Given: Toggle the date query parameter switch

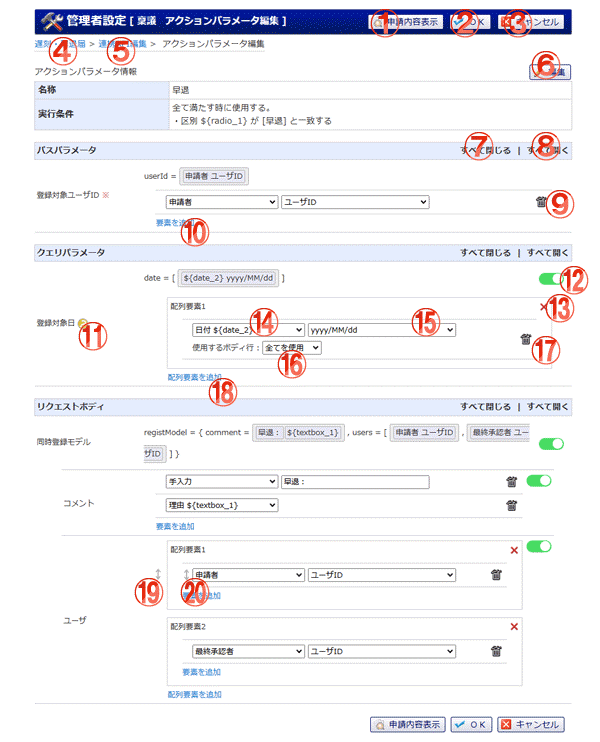Looking at the screenshot, I should (x=551, y=279).
